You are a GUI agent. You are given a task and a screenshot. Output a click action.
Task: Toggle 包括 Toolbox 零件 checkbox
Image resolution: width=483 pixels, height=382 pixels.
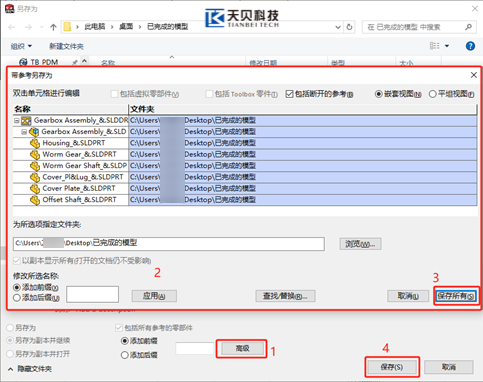209,94
